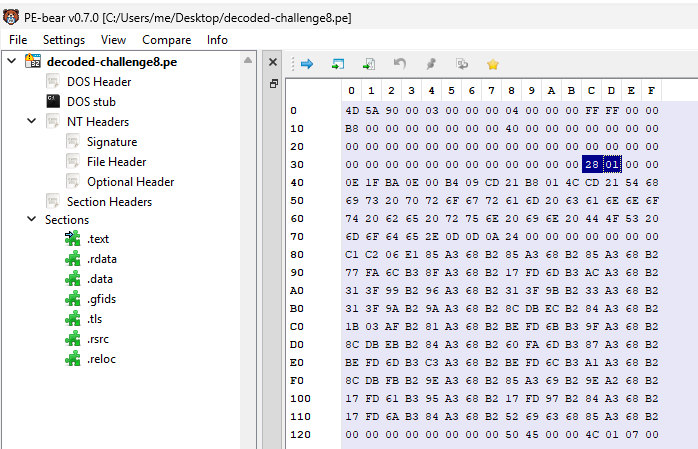Click the yellow star toolbar icon

492,64
